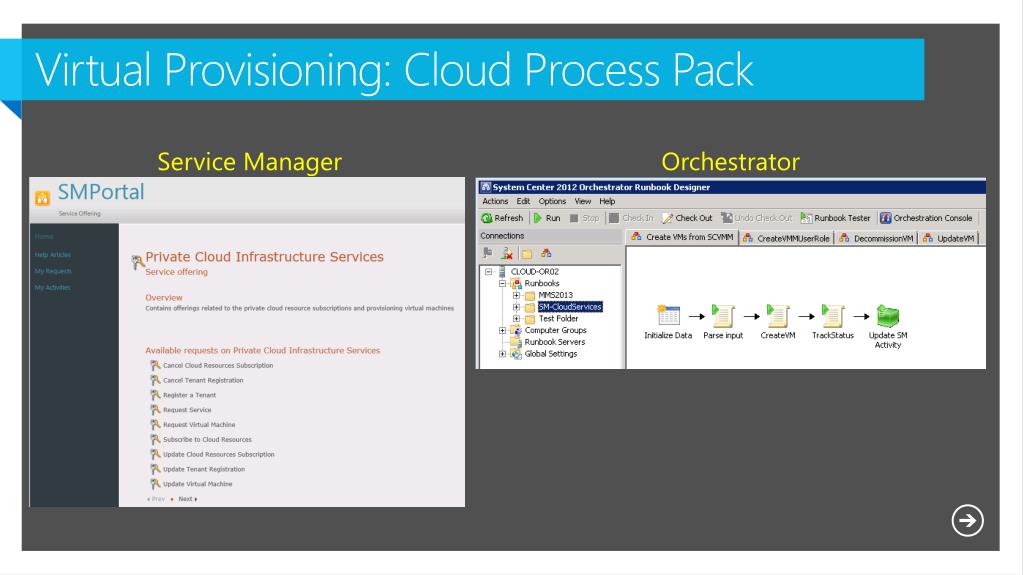Image resolution: width=1023 pixels, height=575 pixels.
Task: Open the Edit menu
Action: coord(523,201)
